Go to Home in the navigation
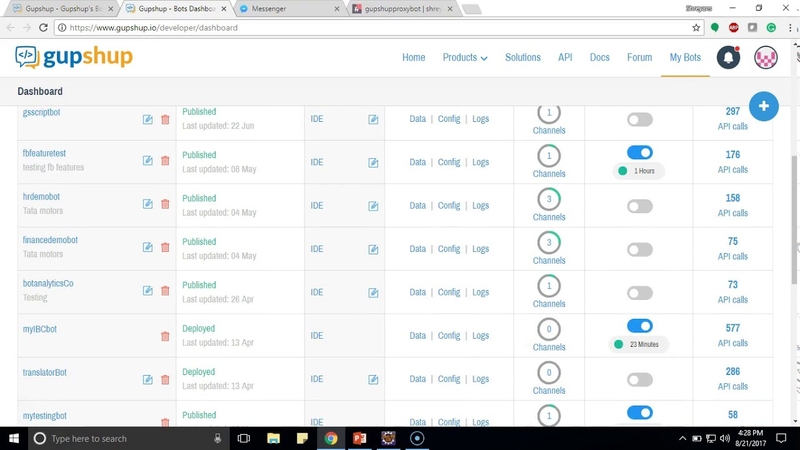800x450 pixels. tap(413, 57)
